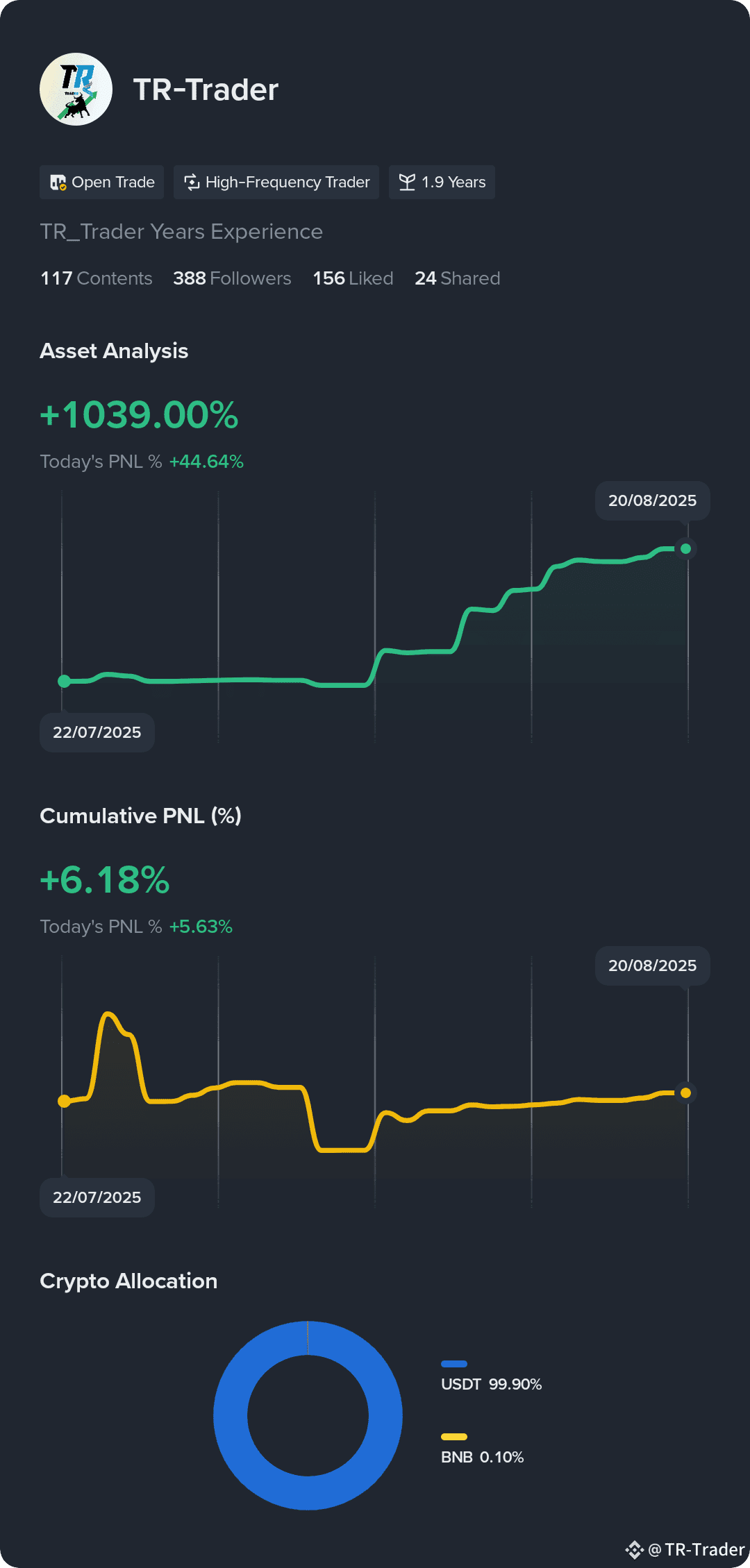The height and width of the screenshot is (1568, 750).
Task: Click the green end point of Asset chart
Action: coord(685,549)
